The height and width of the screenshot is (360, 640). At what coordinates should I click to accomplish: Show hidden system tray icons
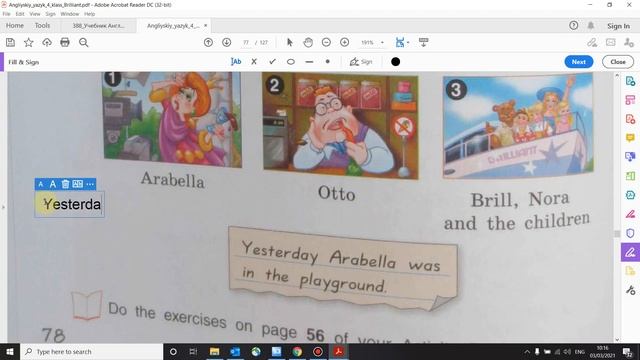point(527,351)
